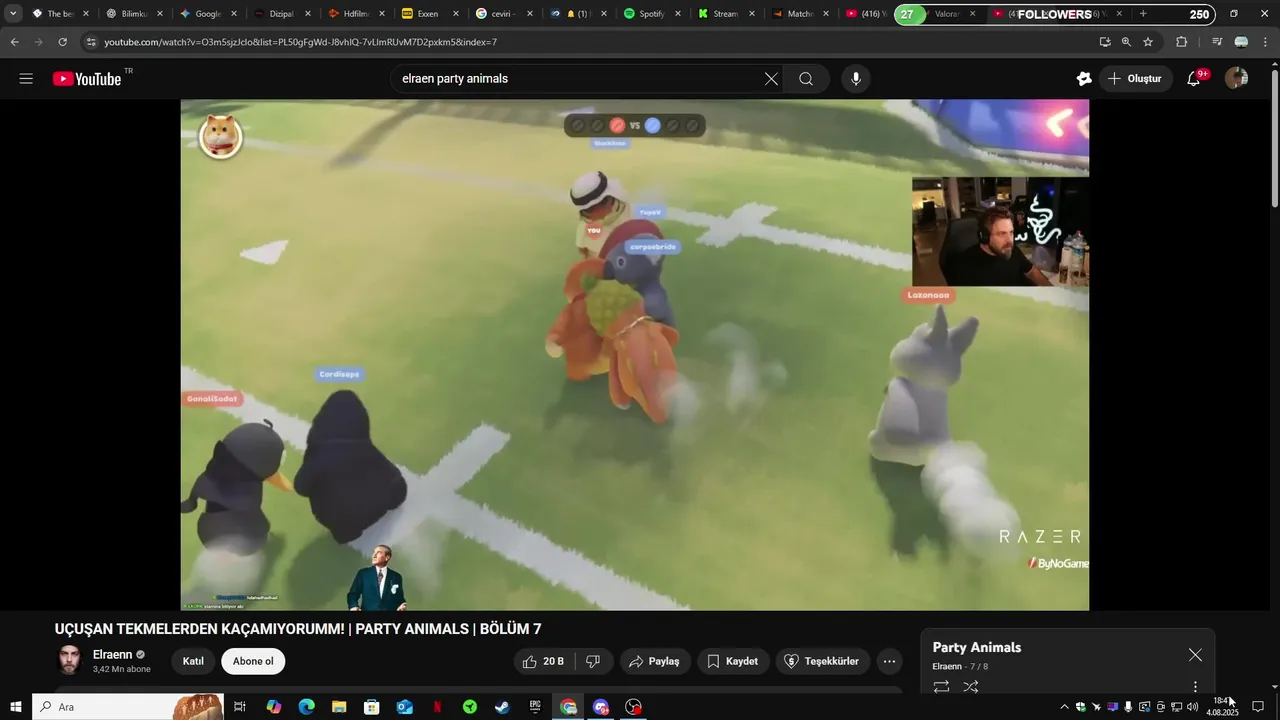Reload the YouTube page

point(62,42)
